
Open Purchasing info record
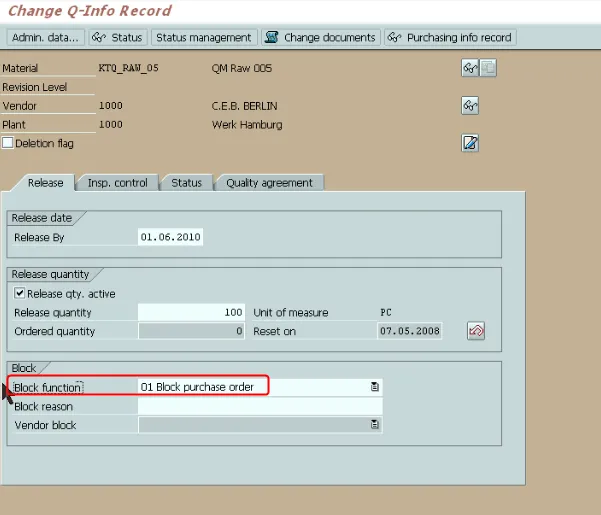pyautogui.click(x=450, y=38)
